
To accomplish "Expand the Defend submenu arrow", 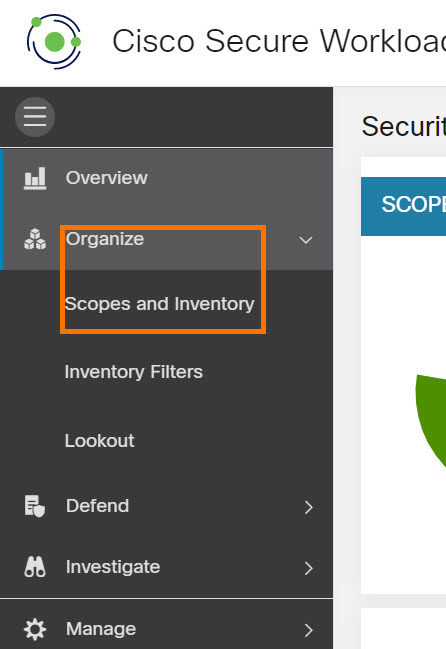I will (308, 507).
